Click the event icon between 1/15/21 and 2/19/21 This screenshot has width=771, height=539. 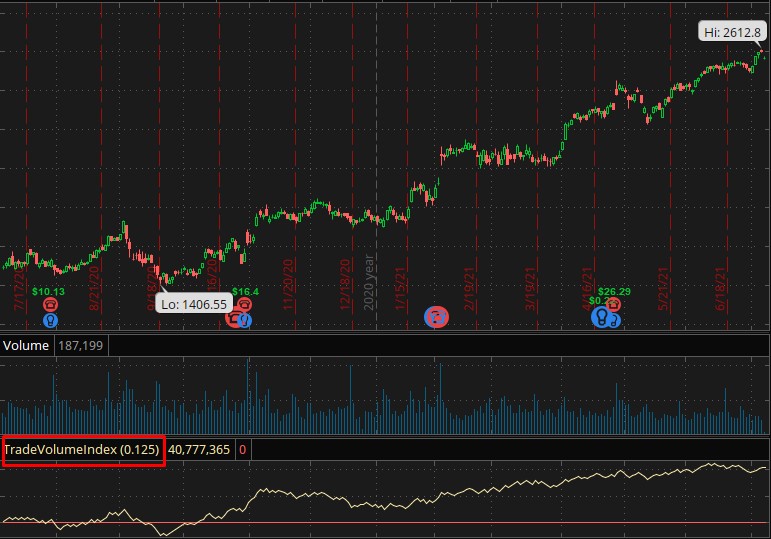(437, 317)
